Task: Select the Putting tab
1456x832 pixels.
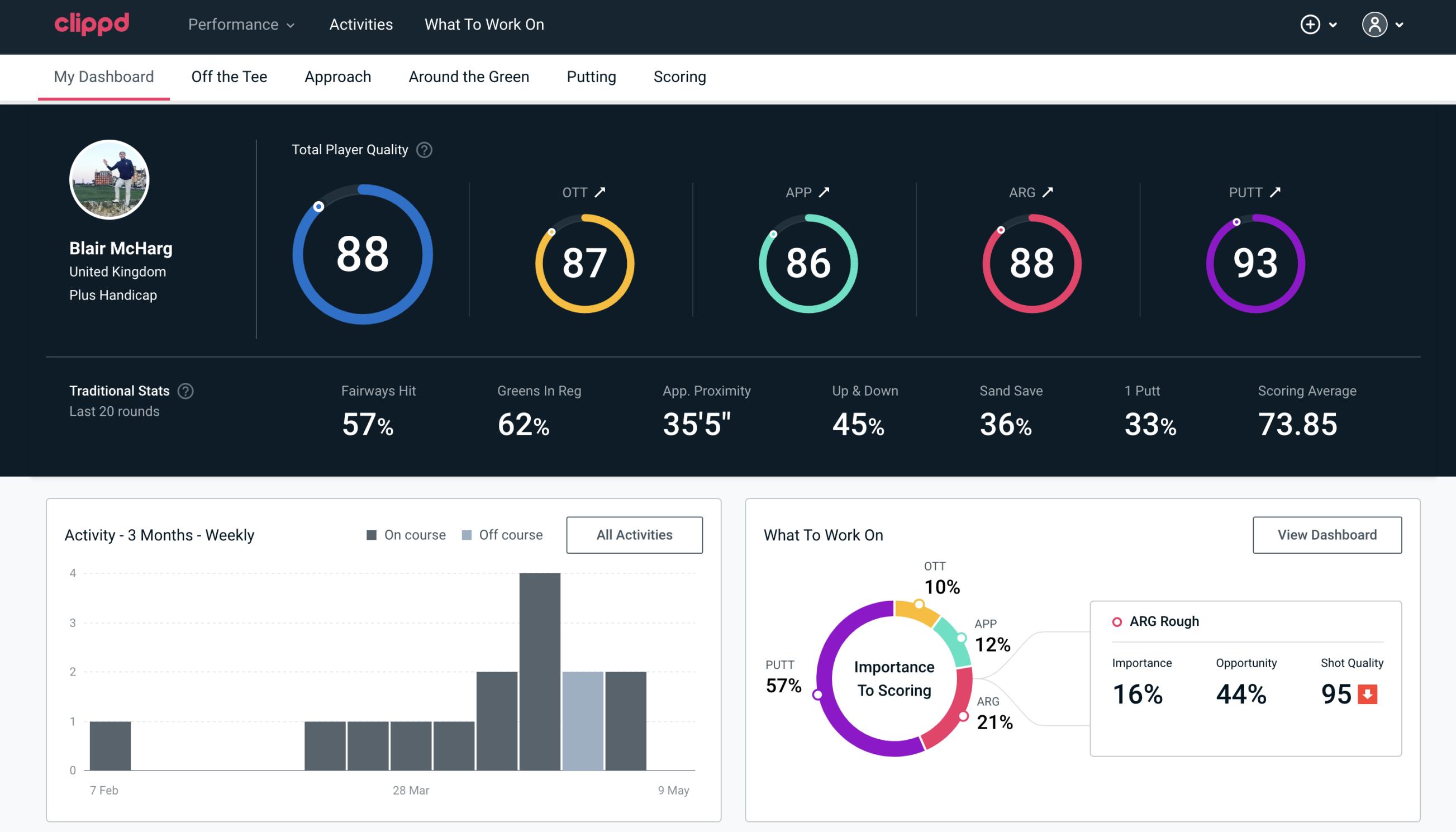Action: point(590,76)
